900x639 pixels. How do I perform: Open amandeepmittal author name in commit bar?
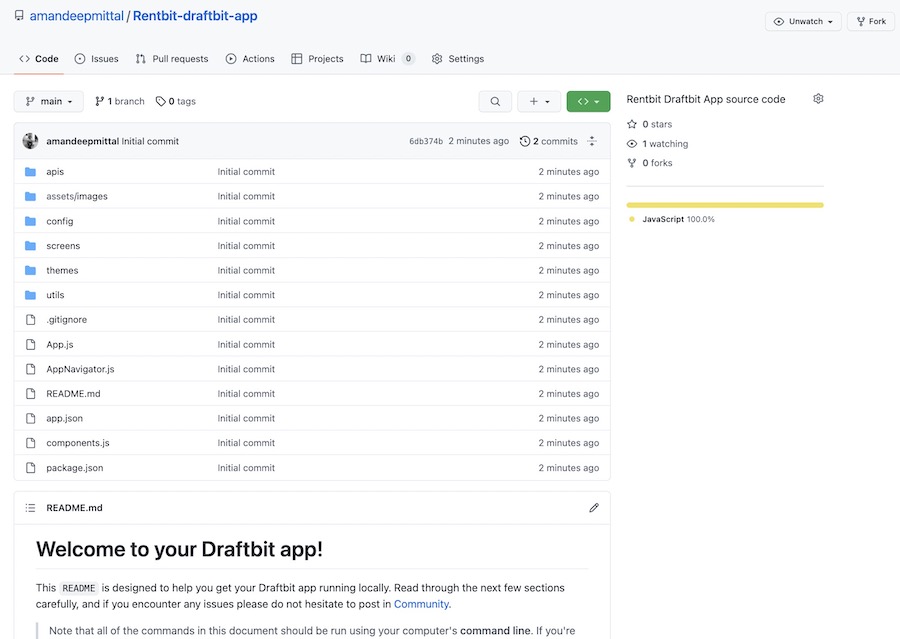coord(83,141)
